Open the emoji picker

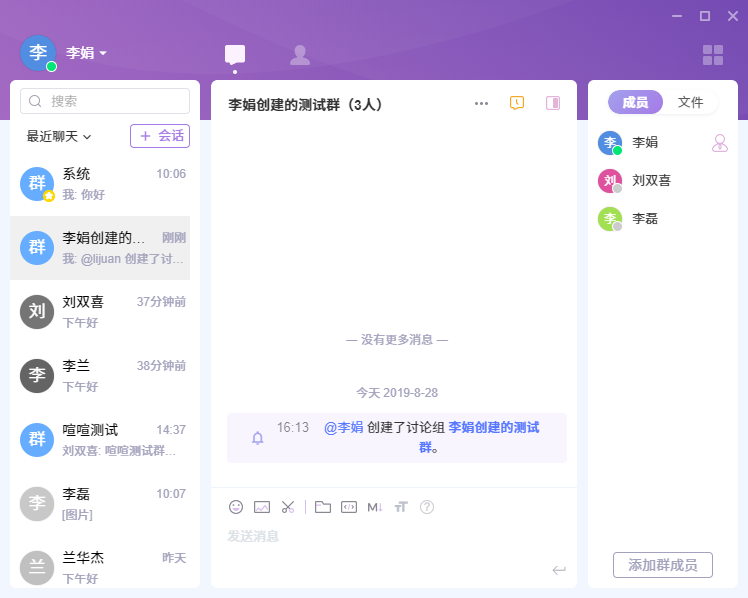pyautogui.click(x=236, y=507)
